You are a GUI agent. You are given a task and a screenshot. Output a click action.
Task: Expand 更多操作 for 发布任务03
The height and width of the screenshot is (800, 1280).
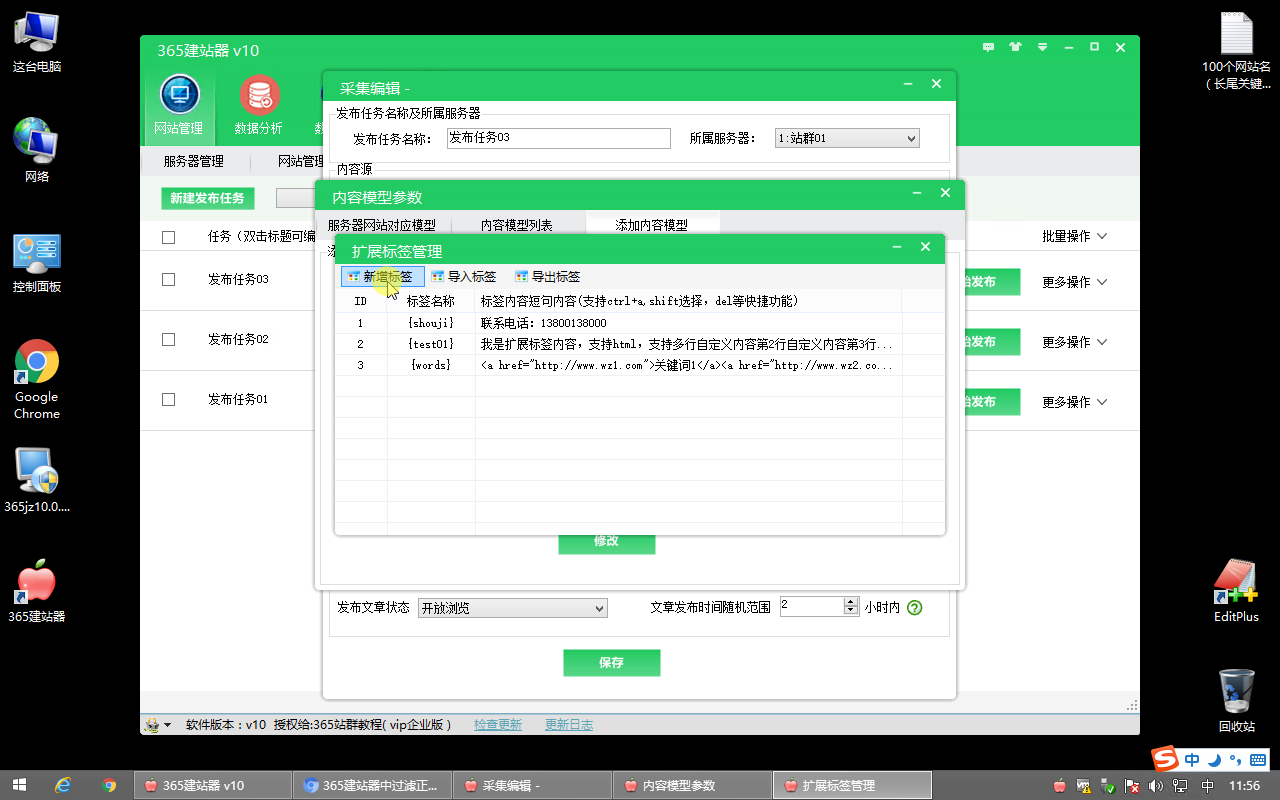pos(1075,282)
